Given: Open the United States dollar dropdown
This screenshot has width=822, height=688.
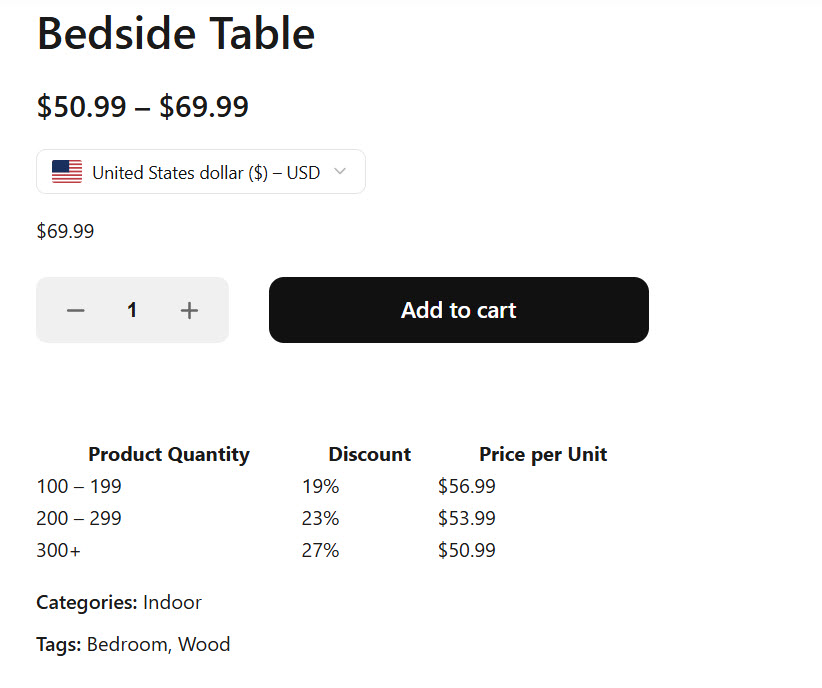Looking at the screenshot, I should click(x=200, y=171).
